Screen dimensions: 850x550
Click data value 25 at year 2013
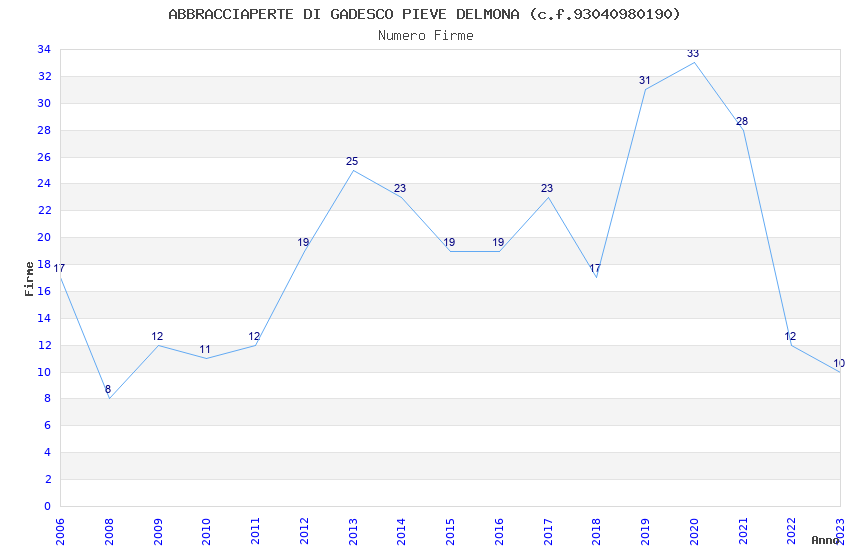[x=352, y=161]
